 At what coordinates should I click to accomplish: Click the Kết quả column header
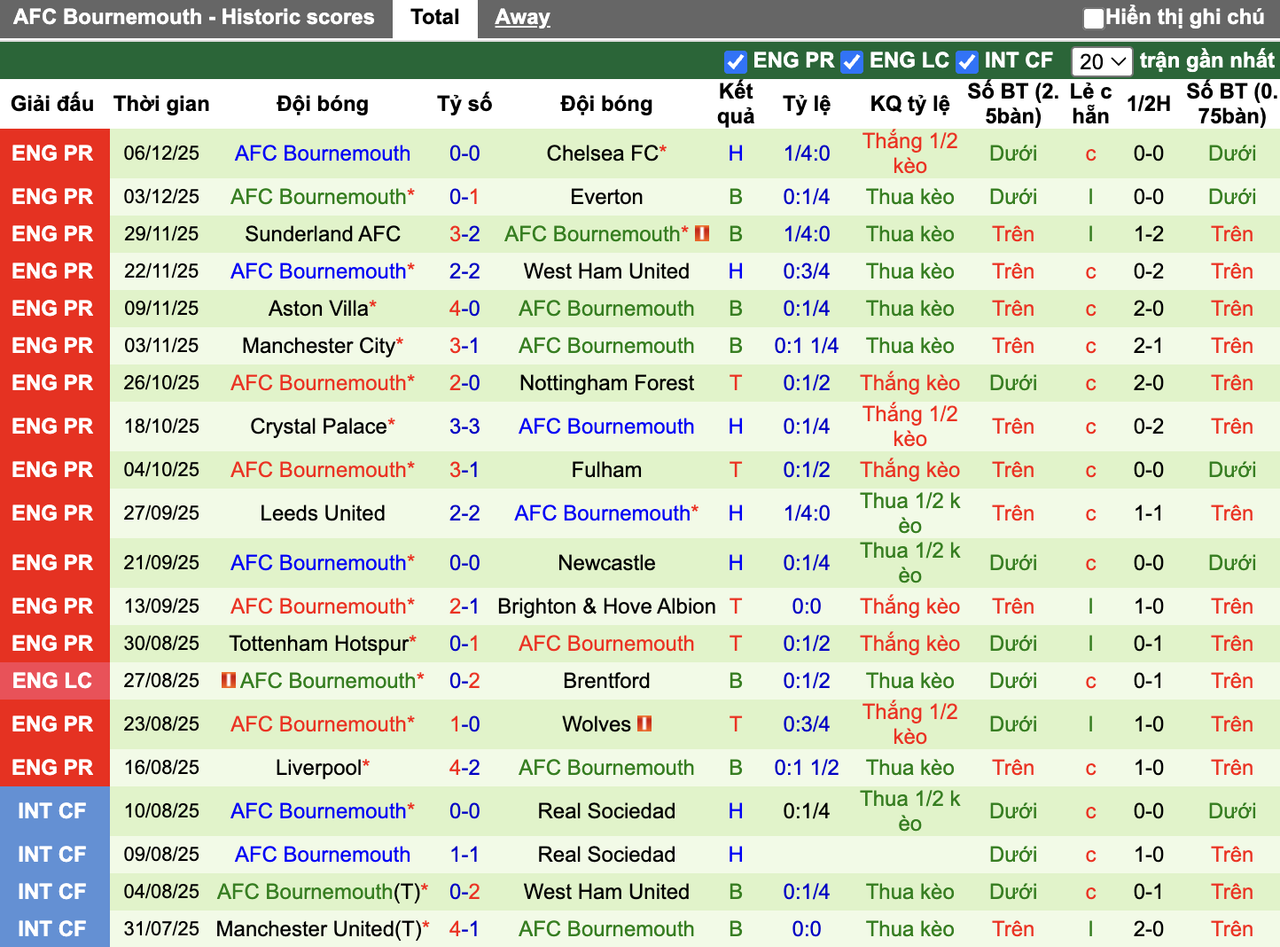pyautogui.click(x=736, y=104)
